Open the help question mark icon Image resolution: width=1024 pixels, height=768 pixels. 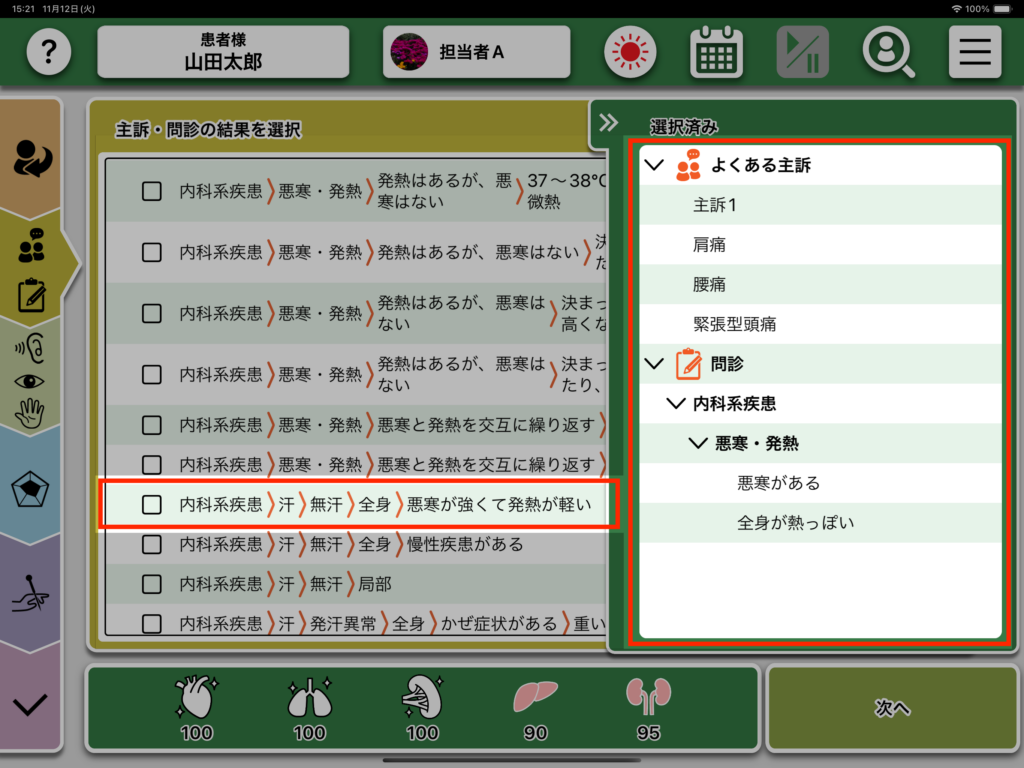pyautogui.click(x=49, y=52)
